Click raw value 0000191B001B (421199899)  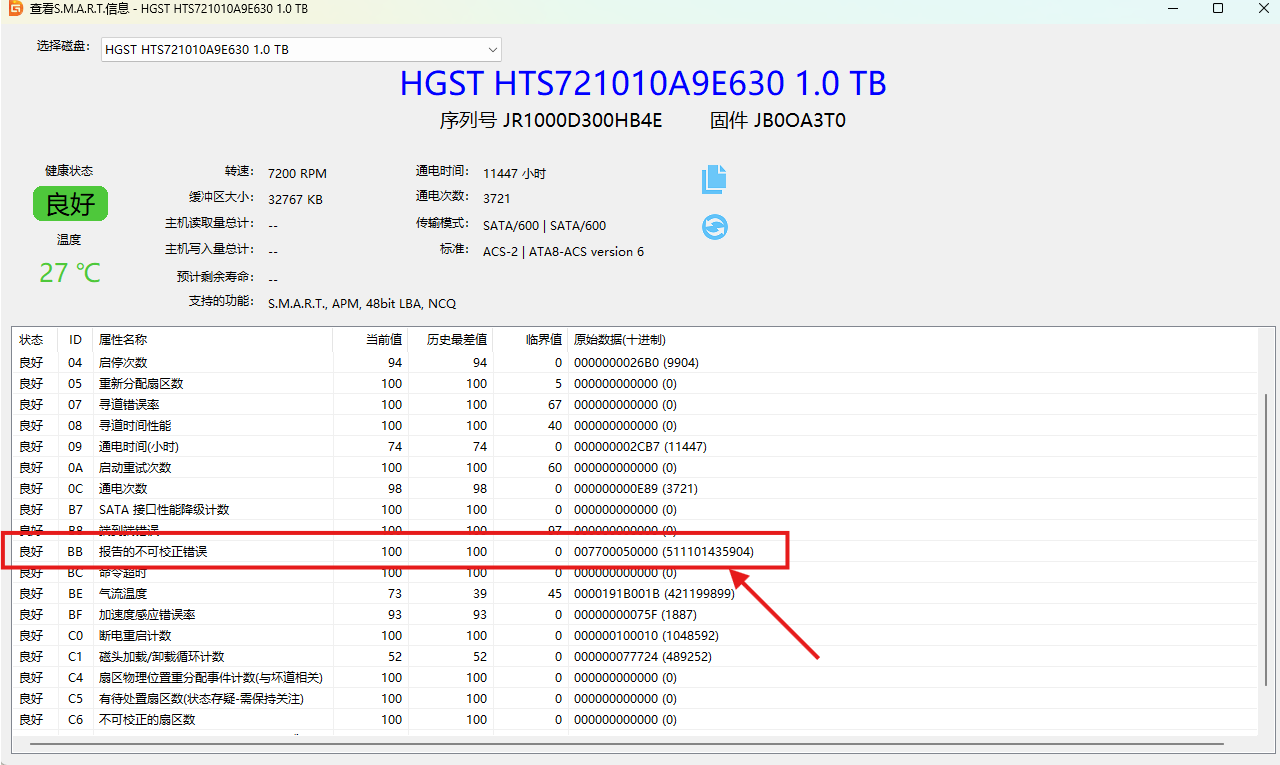pyautogui.click(x=654, y=593)
